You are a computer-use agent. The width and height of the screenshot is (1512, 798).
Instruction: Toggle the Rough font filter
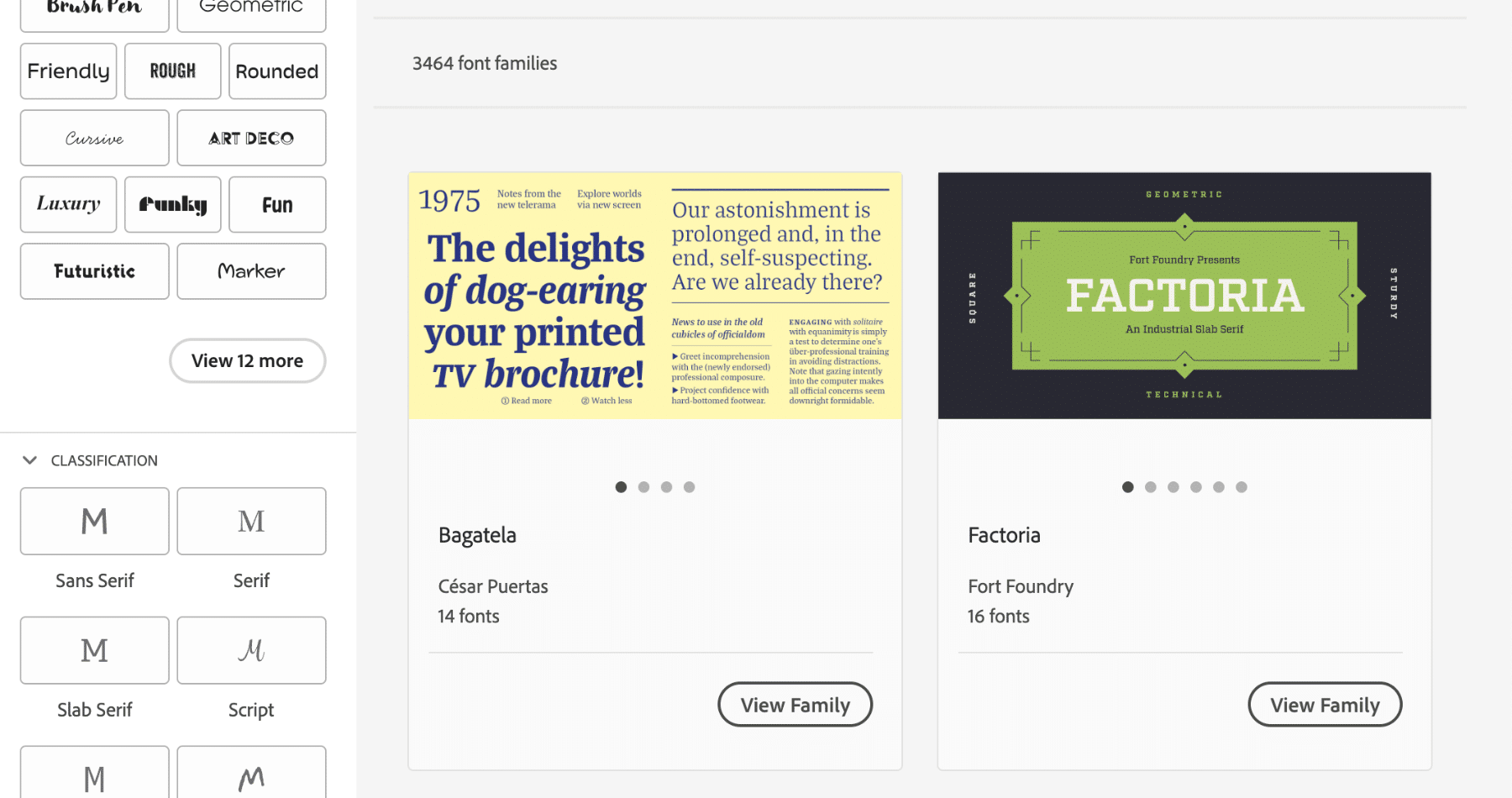pos(172,71)
